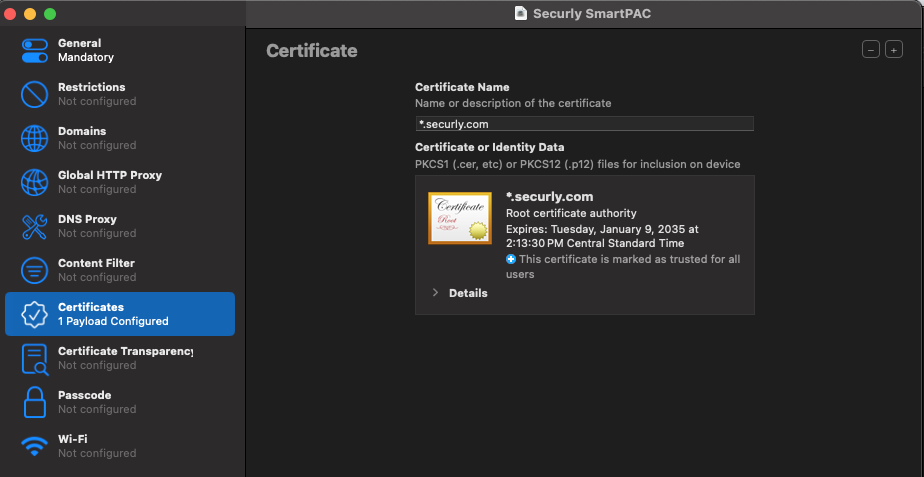
Task: Select Global HTTP Proxy payload
Action: 120,182
